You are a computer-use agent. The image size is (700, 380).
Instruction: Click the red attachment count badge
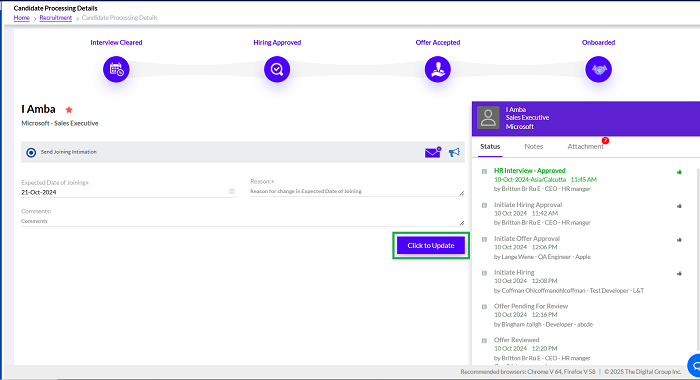[x=605, y=141]
